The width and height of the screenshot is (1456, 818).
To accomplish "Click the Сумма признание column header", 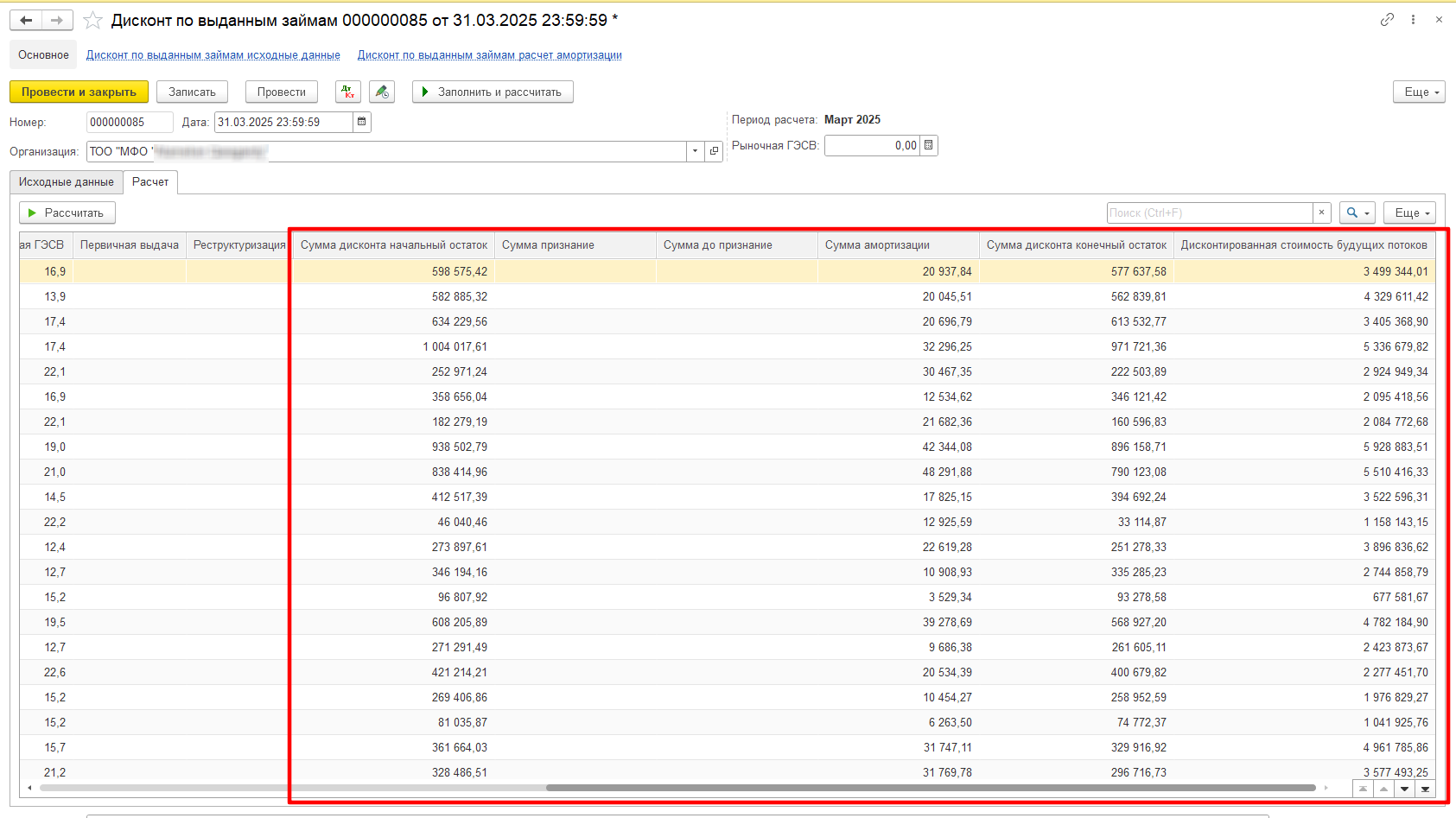I will tap(575, 245).
